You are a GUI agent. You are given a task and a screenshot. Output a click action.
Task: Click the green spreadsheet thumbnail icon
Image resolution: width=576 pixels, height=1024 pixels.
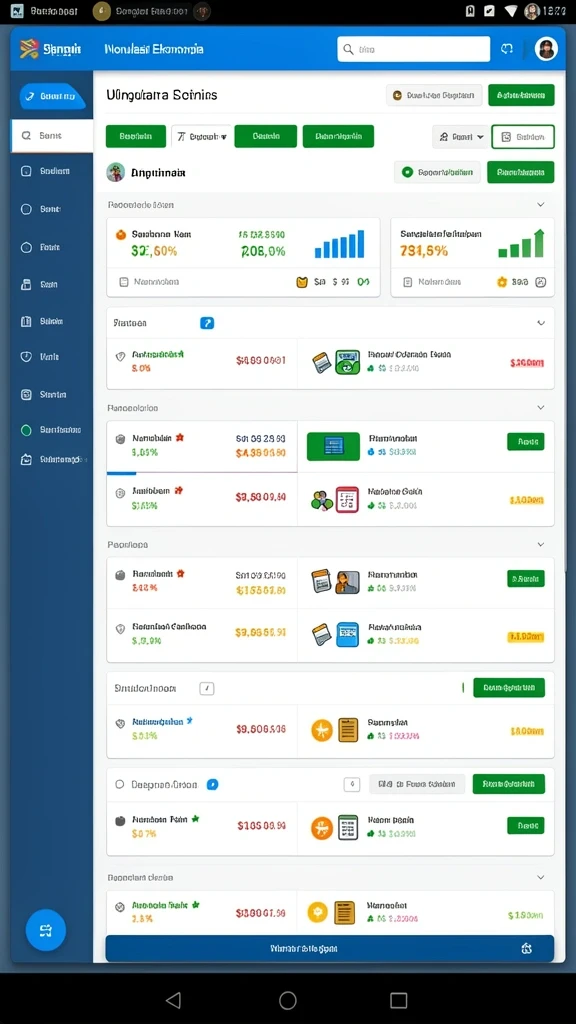[333, 446]
